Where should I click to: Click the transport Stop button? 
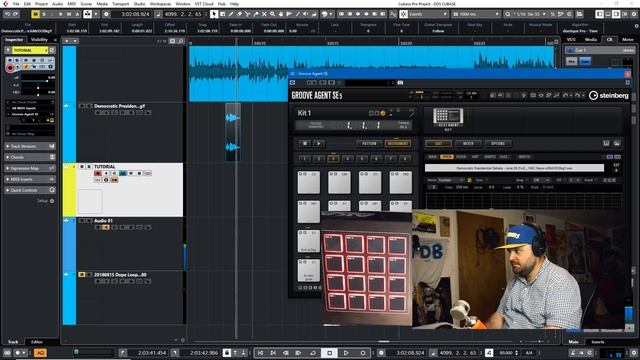329,353
